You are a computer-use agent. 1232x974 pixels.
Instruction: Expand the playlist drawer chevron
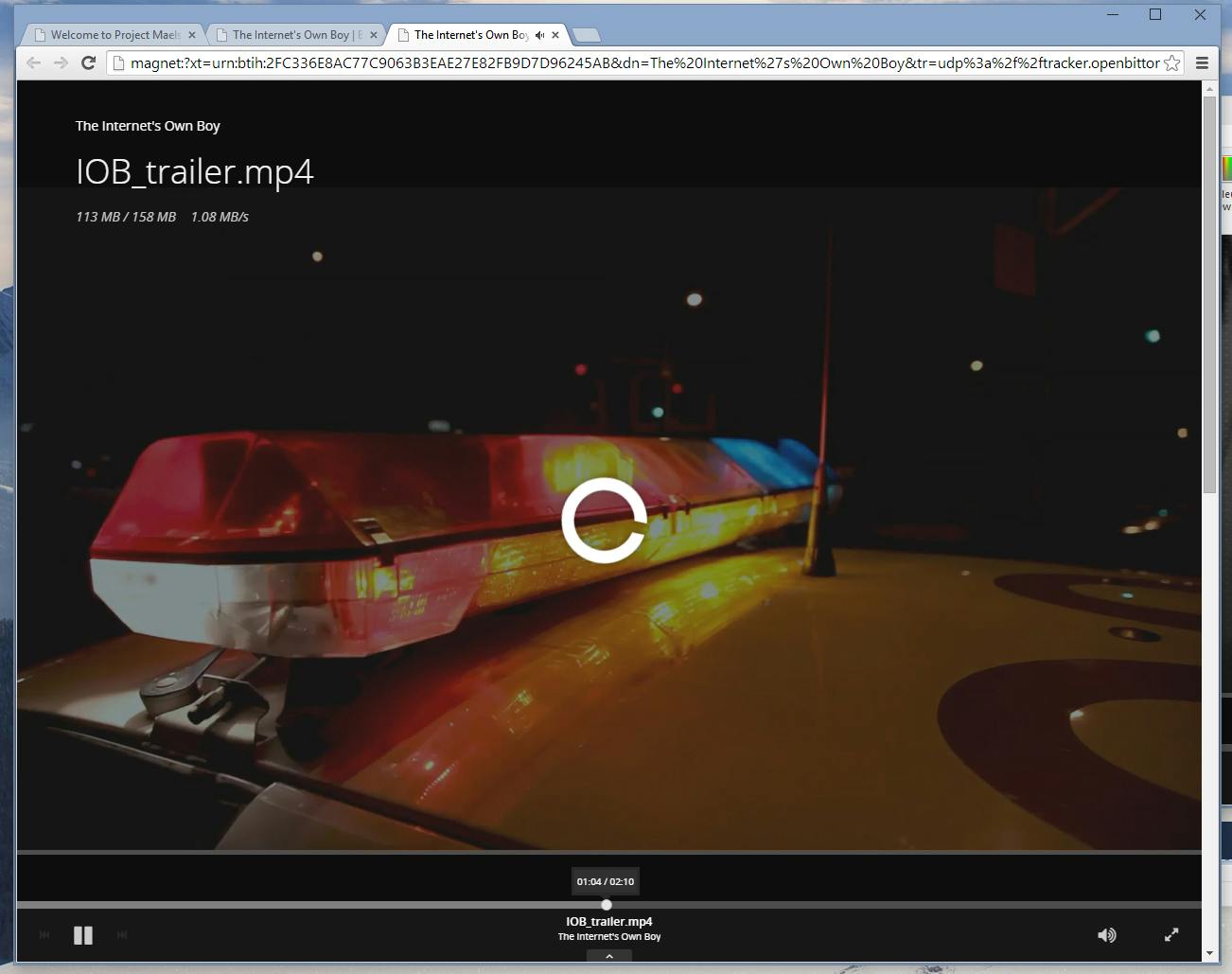point(609,956)
